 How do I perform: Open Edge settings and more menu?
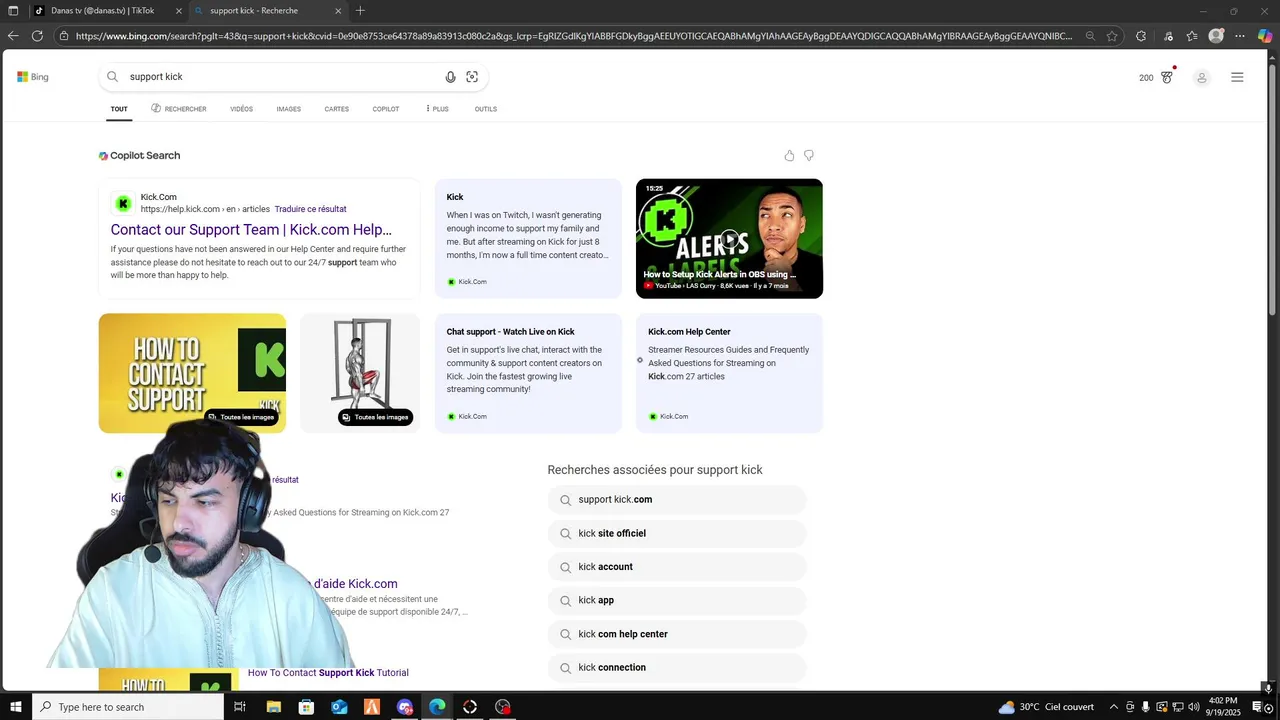[1240, 36]
